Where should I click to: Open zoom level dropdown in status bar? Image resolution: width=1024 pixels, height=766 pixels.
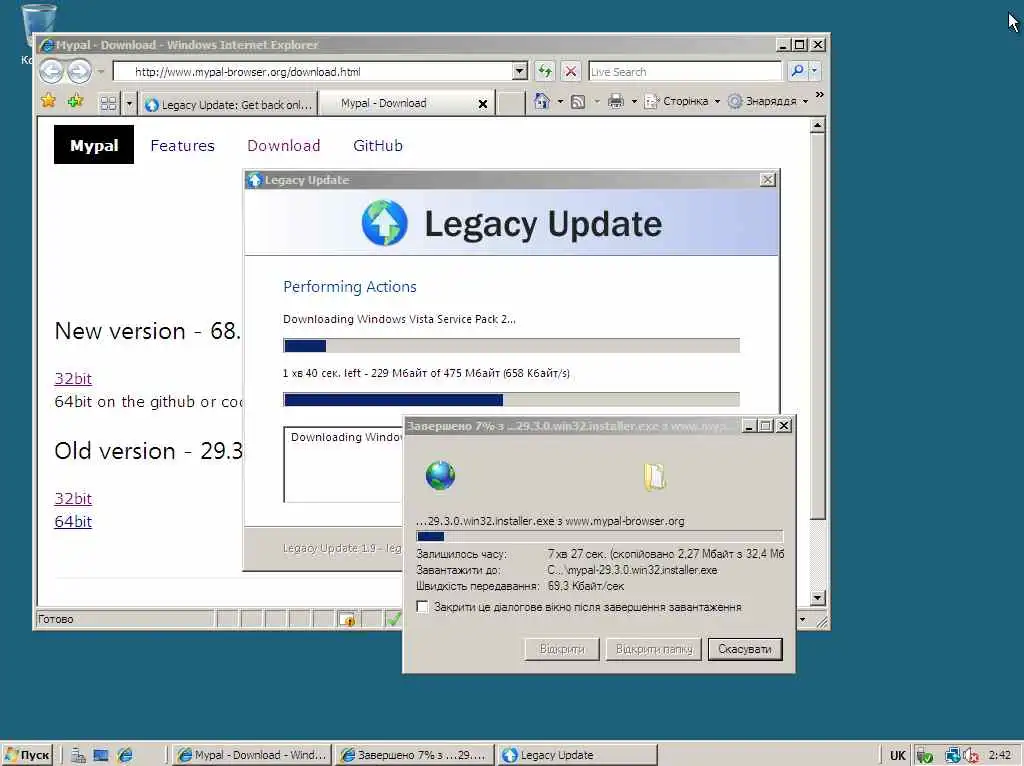coord(803,619)
